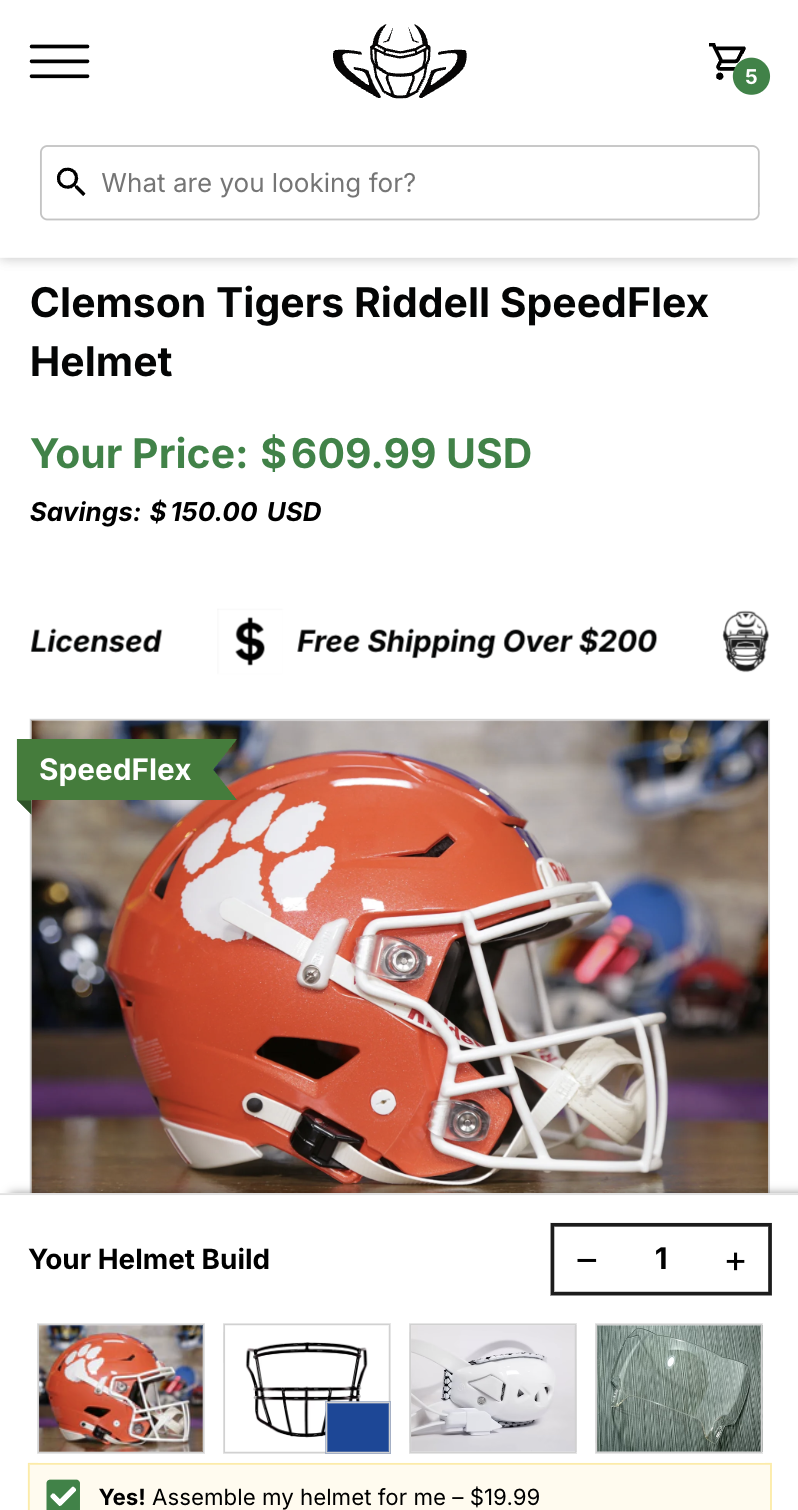
Task: Click the search magnifier icon
Action: tap(71, 182)
